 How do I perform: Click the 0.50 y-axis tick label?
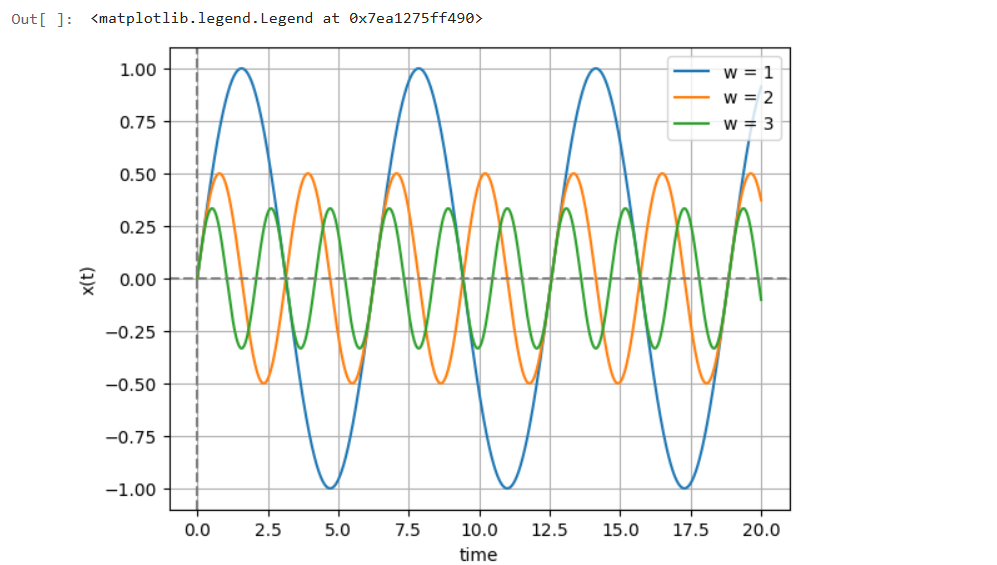(138, 175)
